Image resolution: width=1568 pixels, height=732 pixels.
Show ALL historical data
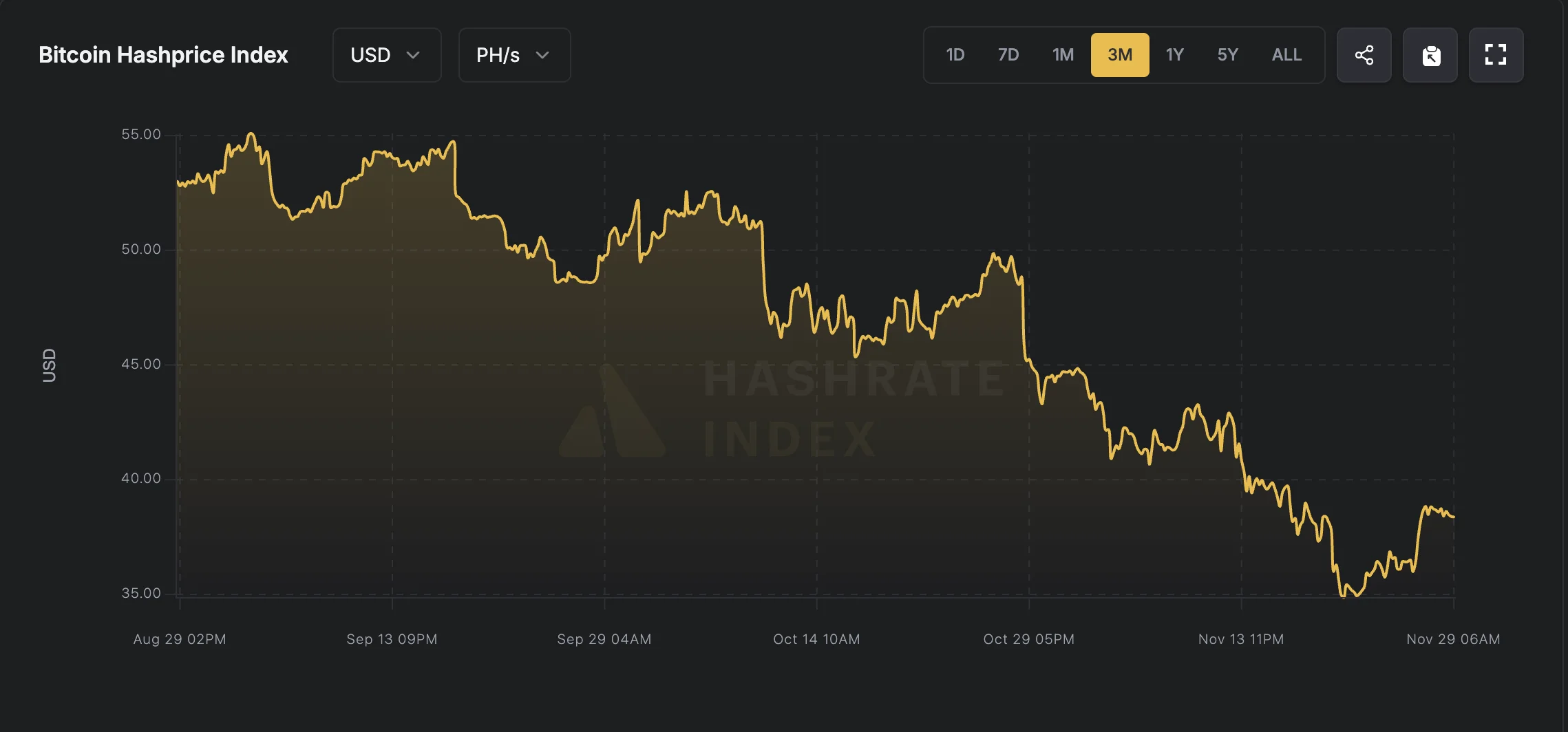pos(1286,55)
